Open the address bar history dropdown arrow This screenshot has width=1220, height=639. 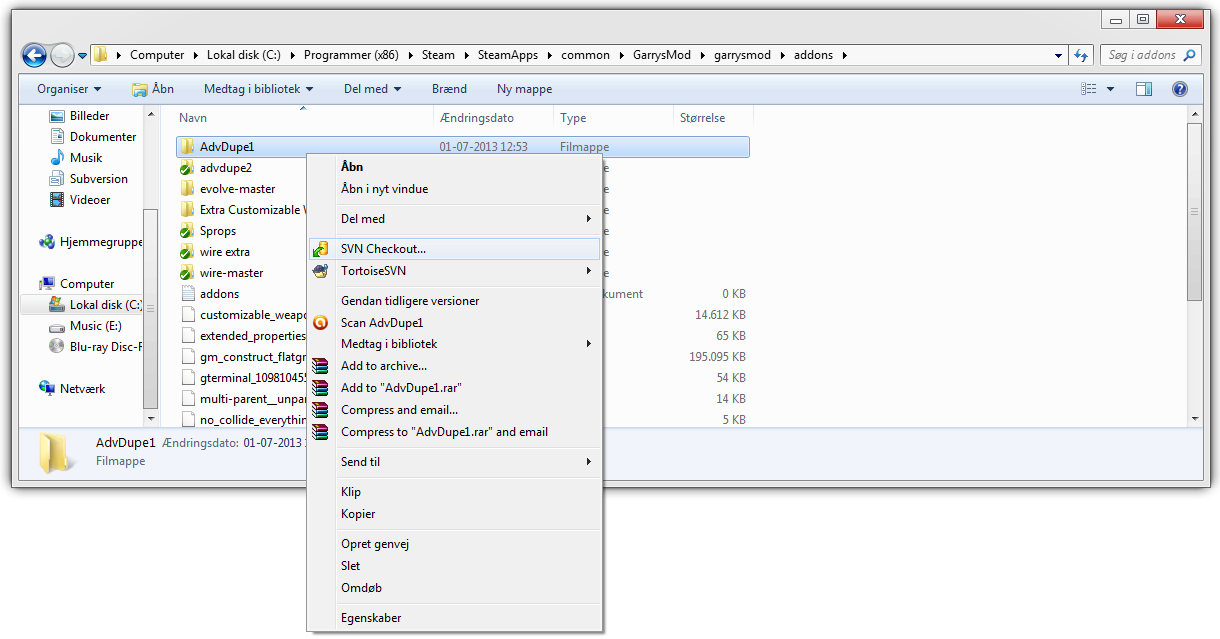pyautogui.click(x=1059, y=55)
